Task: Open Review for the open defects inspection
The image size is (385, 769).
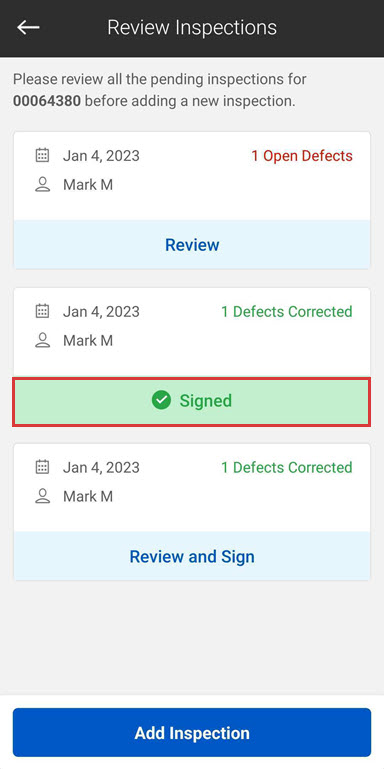Action: coord(192,245)
